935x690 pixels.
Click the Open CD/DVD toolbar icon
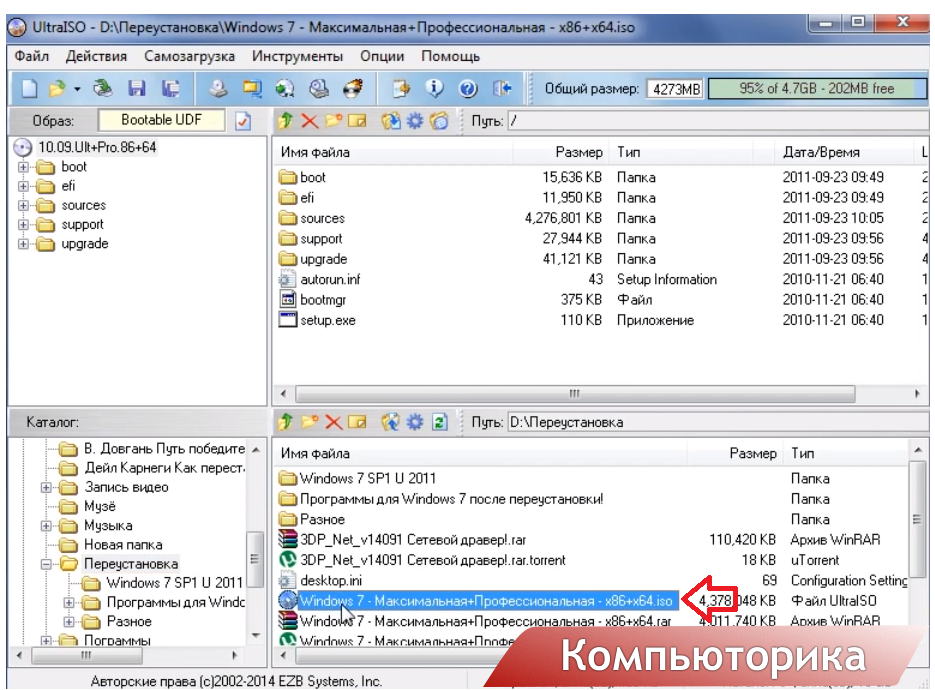pyautogui.click(x=103, y=89)
